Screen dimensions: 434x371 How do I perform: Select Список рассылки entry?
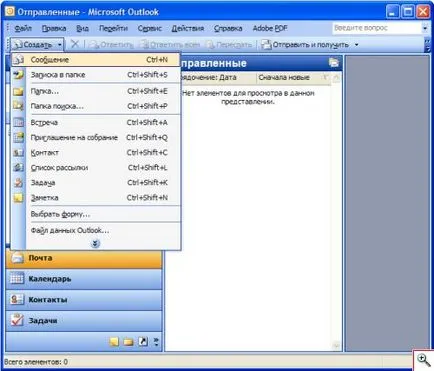[x=96, y=167]
